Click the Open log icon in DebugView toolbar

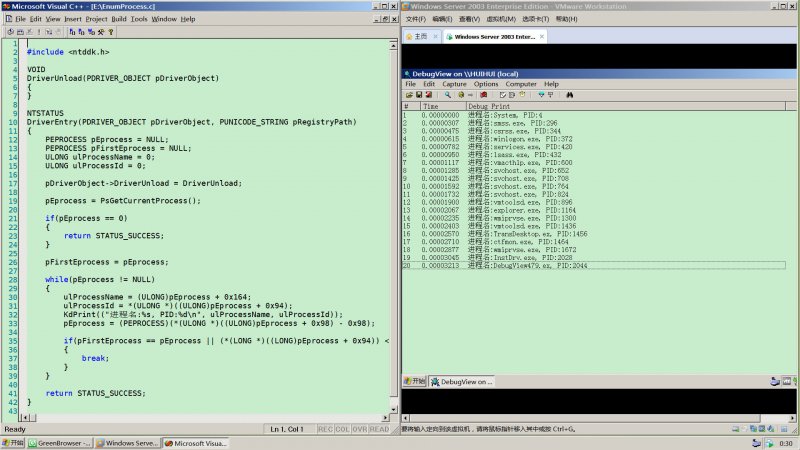tap(409, 95)
